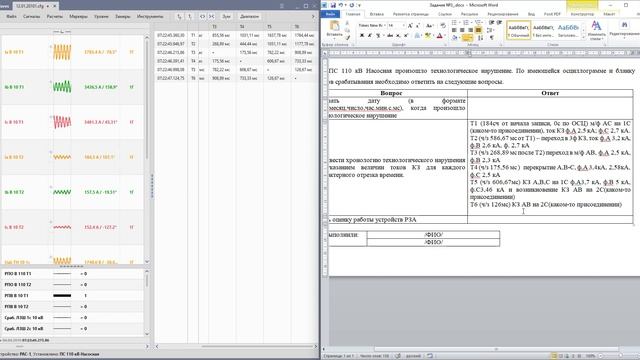Toggle justified text alignment
This screenshot has width=640, height=360.
[478, 30]
